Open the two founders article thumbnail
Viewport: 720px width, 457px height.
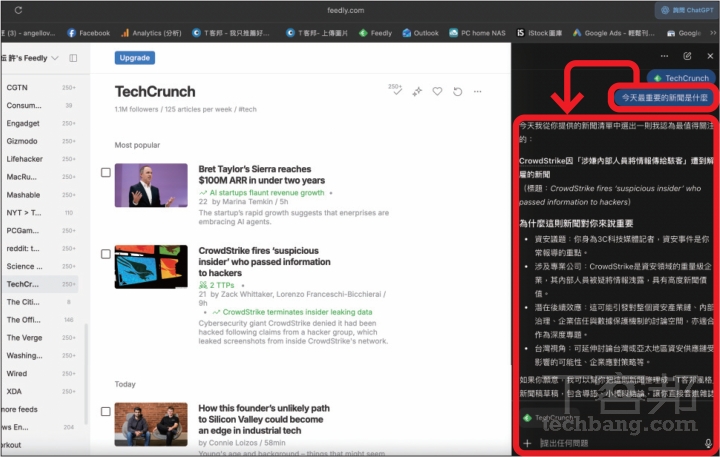tap(151, 424)
